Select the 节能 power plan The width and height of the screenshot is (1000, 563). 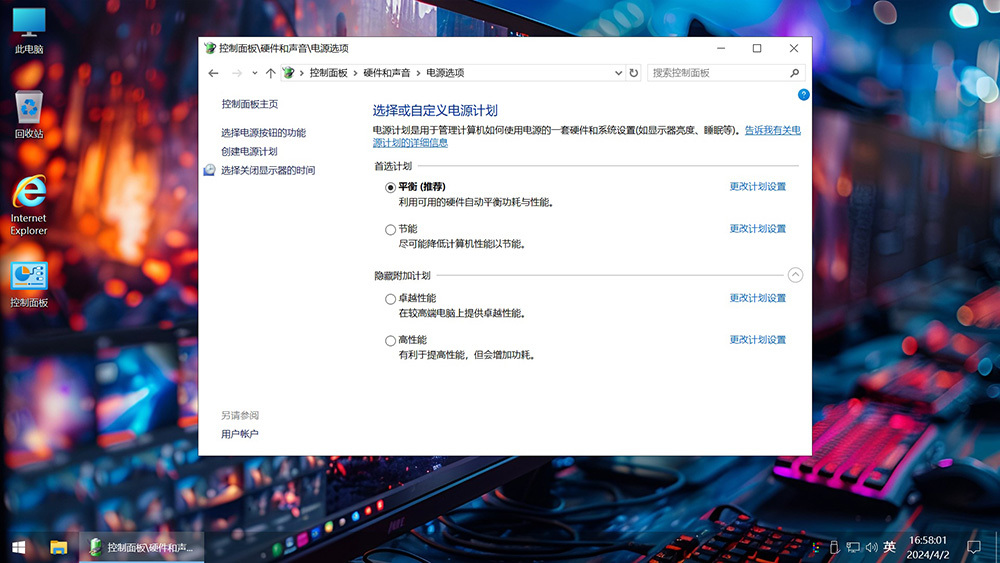(391, 230)
